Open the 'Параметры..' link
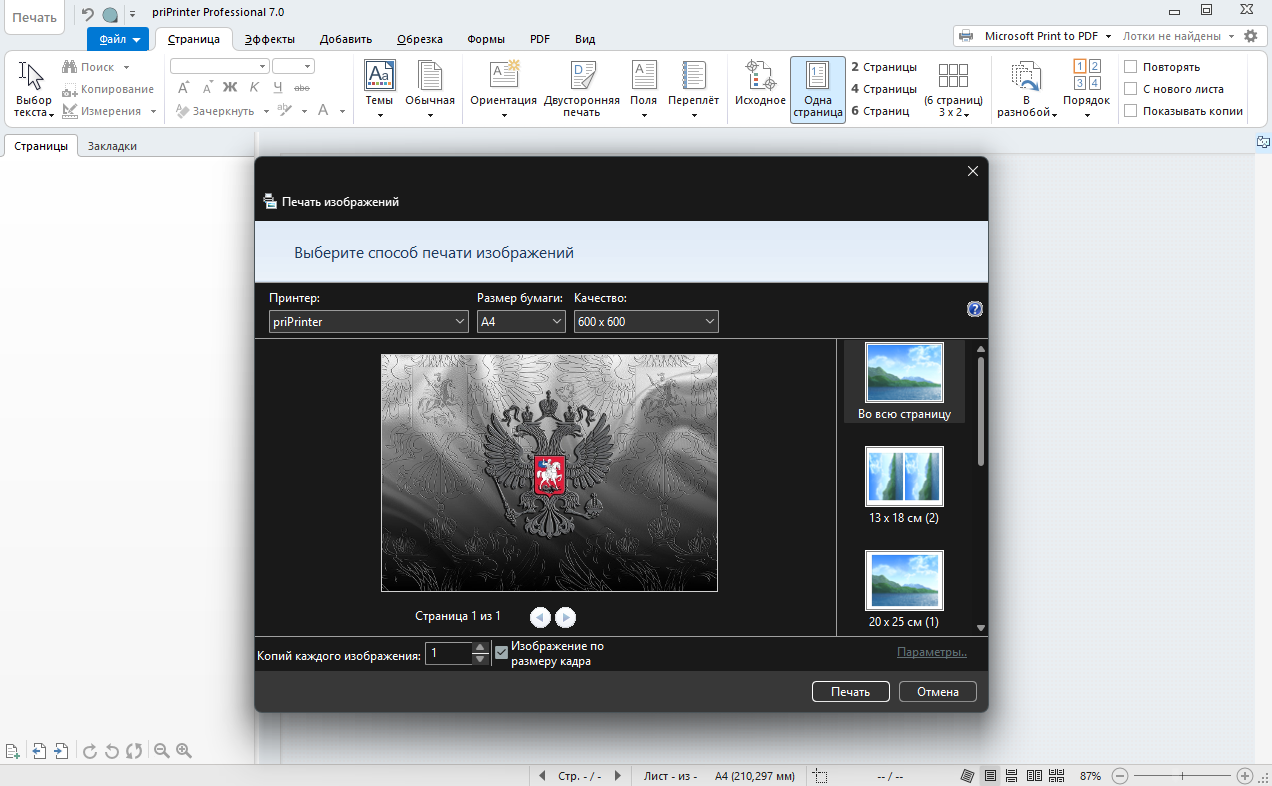The image size is (1272, 786). [932, 653]
